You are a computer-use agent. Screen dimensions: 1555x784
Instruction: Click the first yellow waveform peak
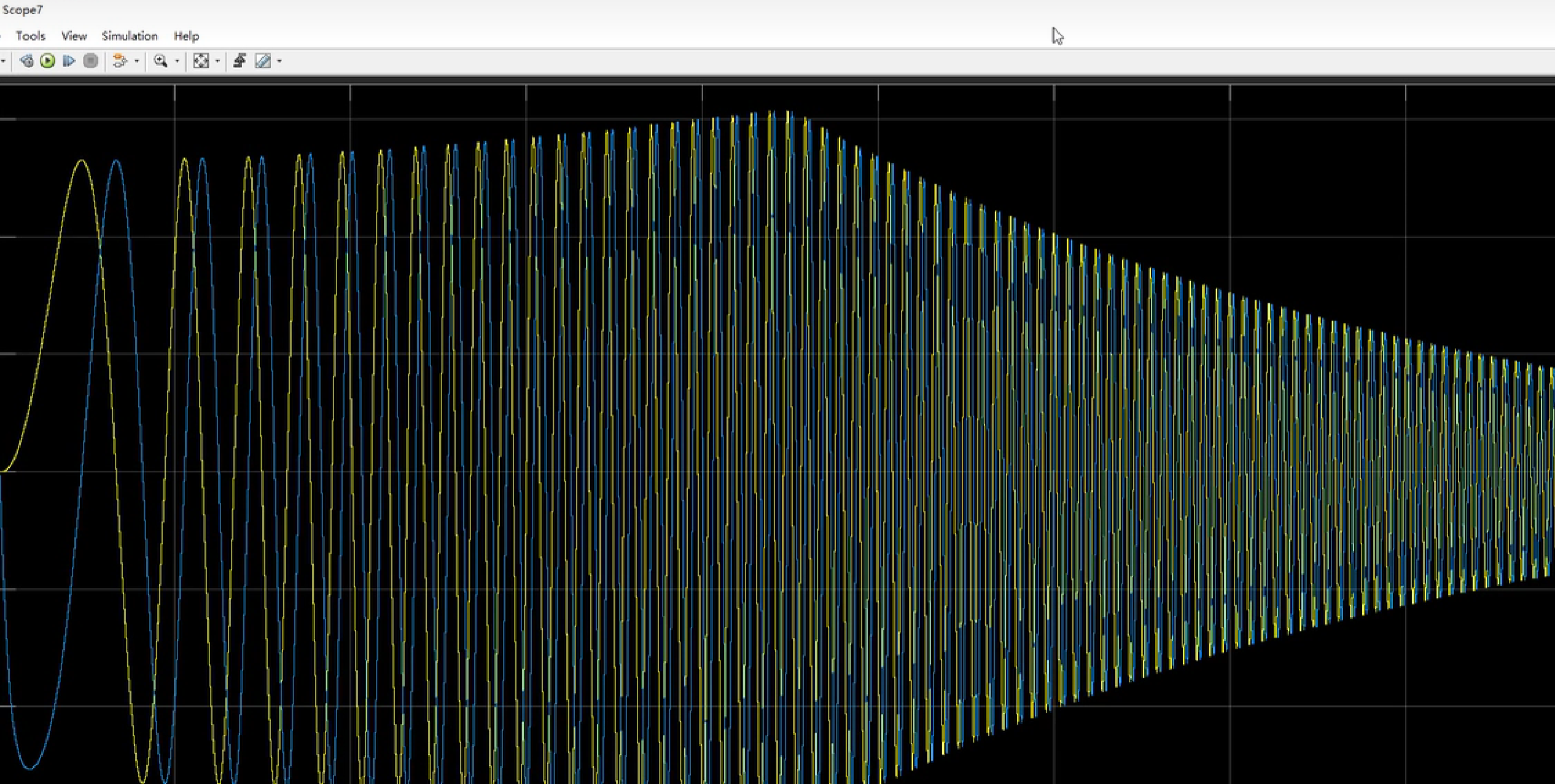pyautogui.click(x=82, y=161)
